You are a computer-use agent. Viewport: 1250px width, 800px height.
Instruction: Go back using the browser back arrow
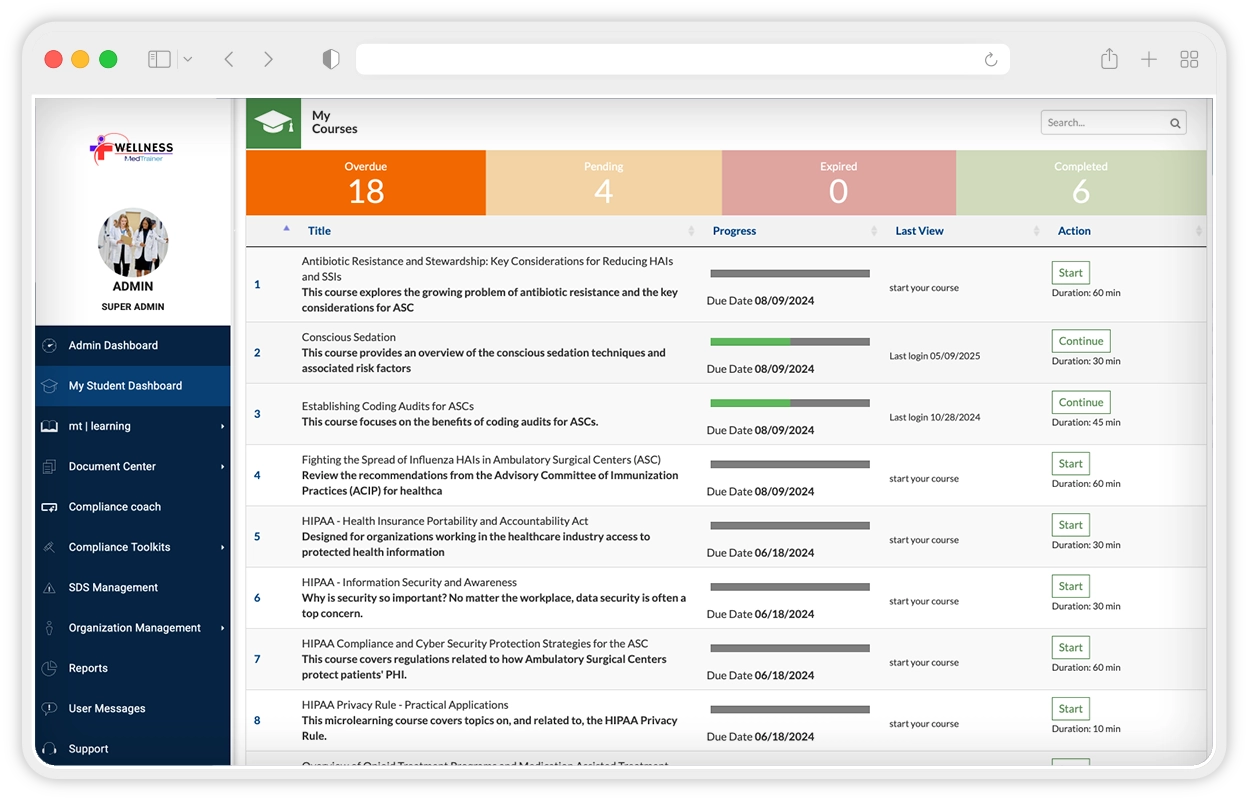[229, 60]
